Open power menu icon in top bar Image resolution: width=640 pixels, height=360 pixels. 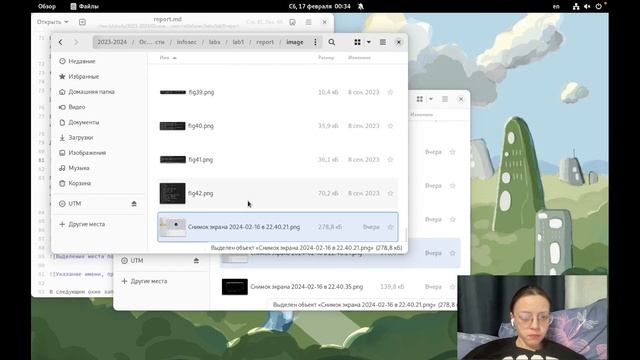[598, 6]
